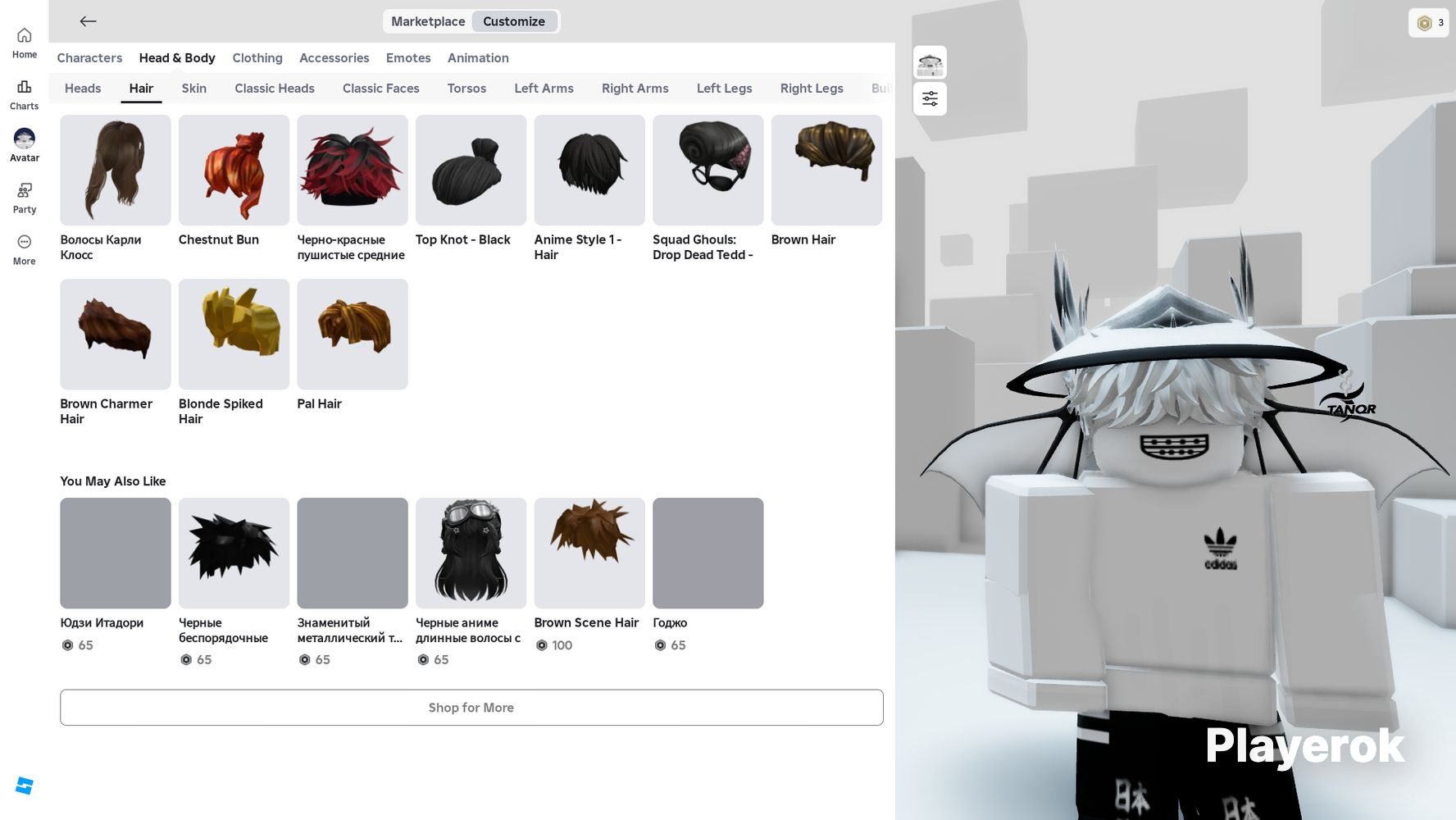Go back using the back arrow

pos(88,21)
